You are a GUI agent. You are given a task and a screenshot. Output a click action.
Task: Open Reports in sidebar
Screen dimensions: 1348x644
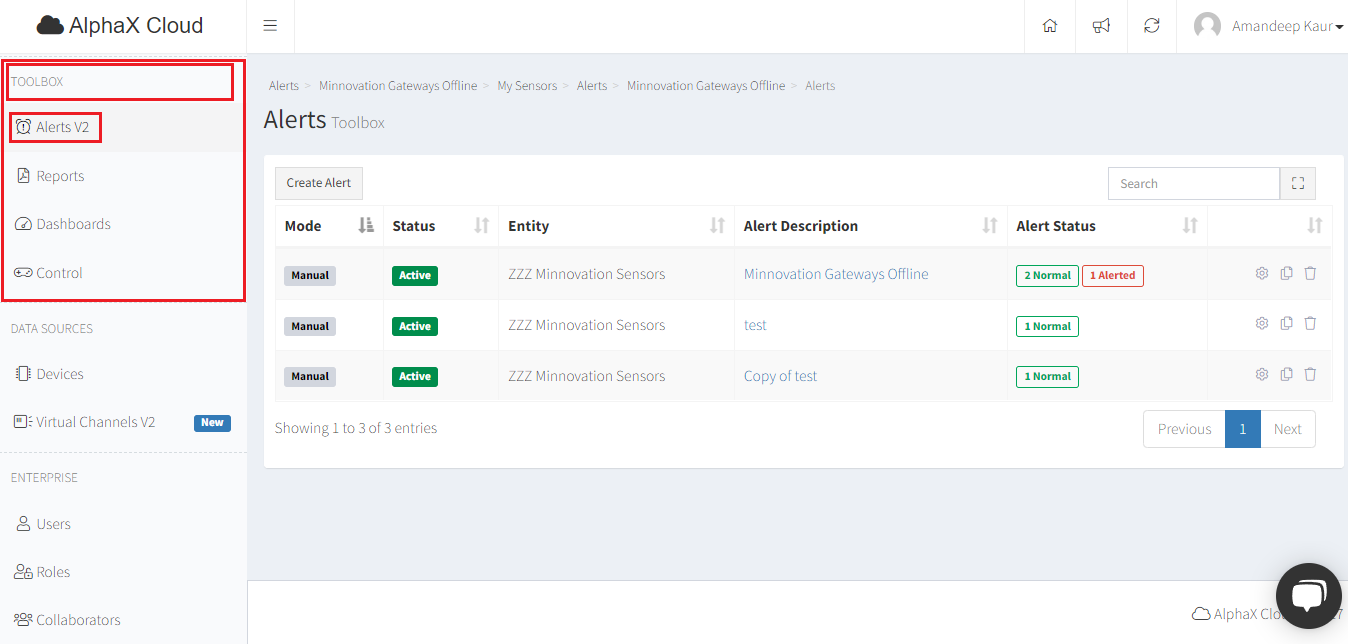(x=60, y=176)
